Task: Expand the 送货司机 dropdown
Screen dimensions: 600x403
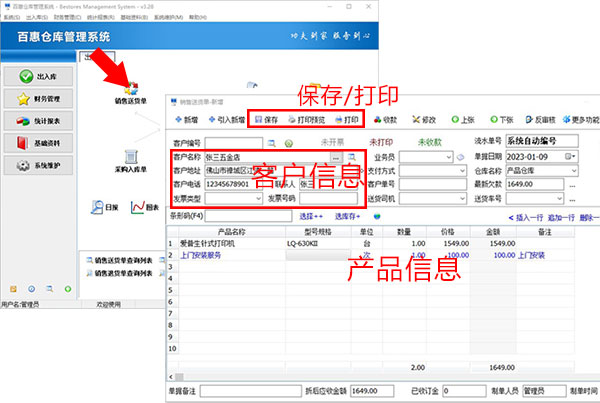Action: 462,198
